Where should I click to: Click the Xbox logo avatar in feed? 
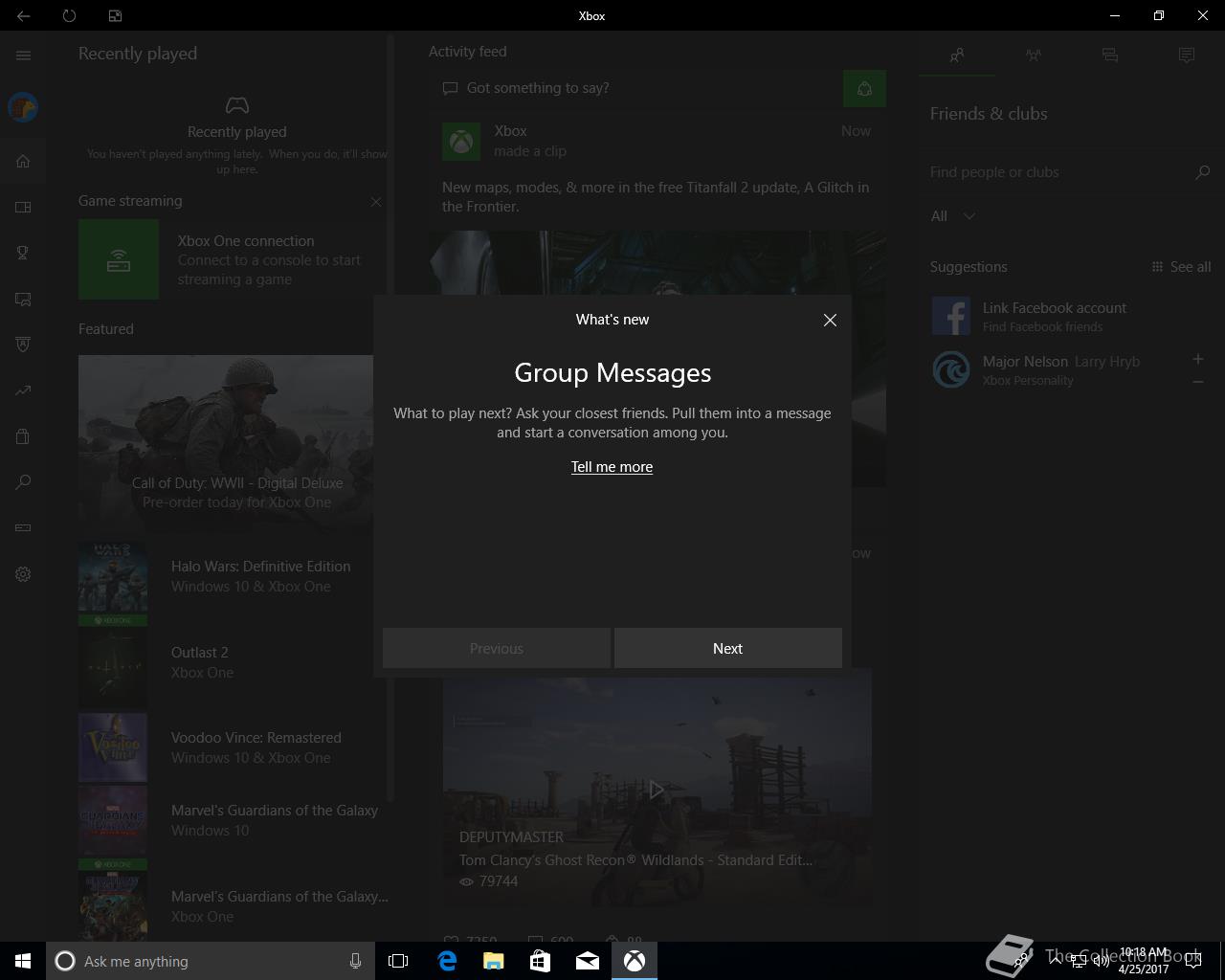click(461, 142)
